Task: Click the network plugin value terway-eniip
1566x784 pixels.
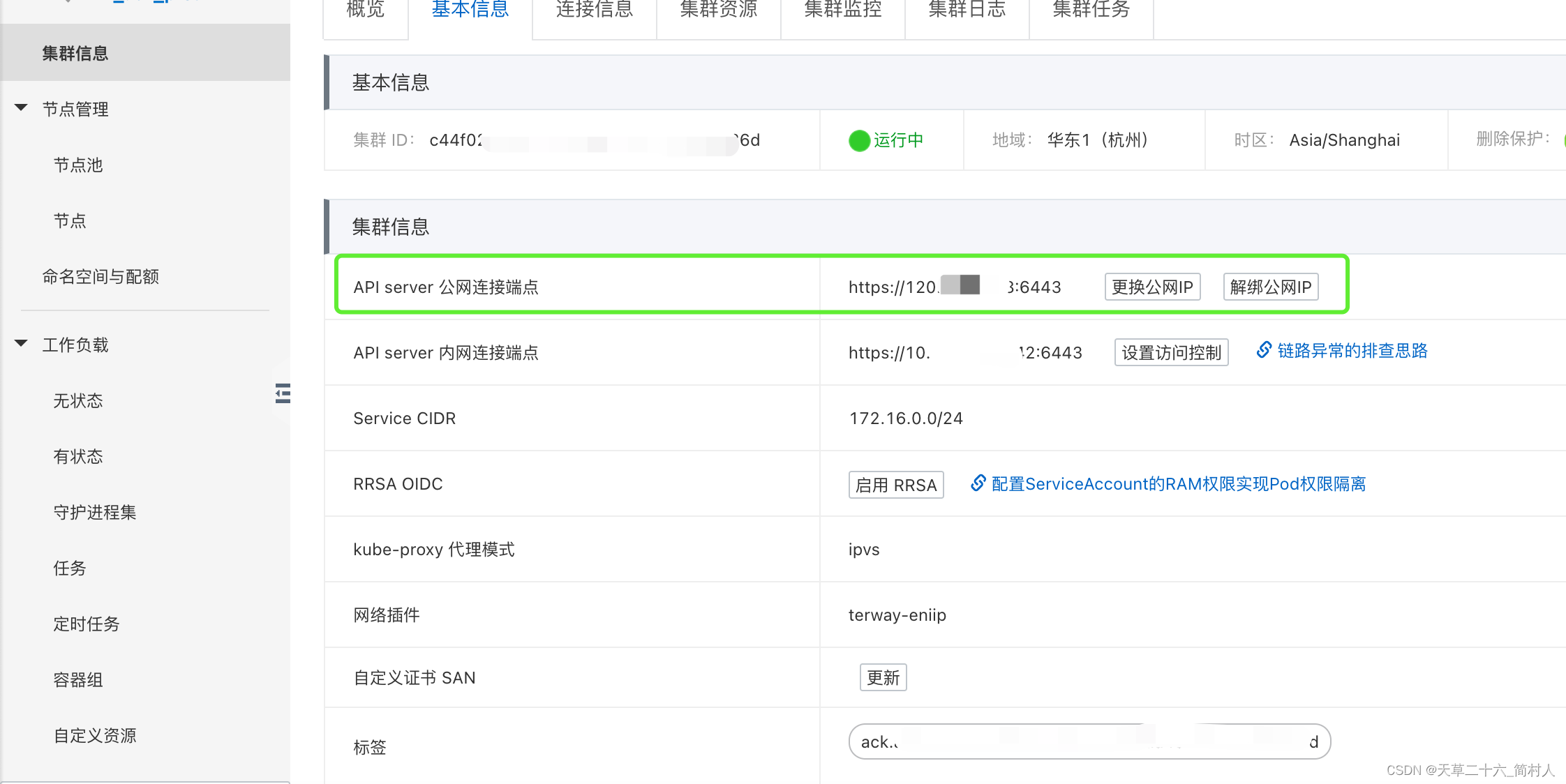Action: tap(897, 615)
